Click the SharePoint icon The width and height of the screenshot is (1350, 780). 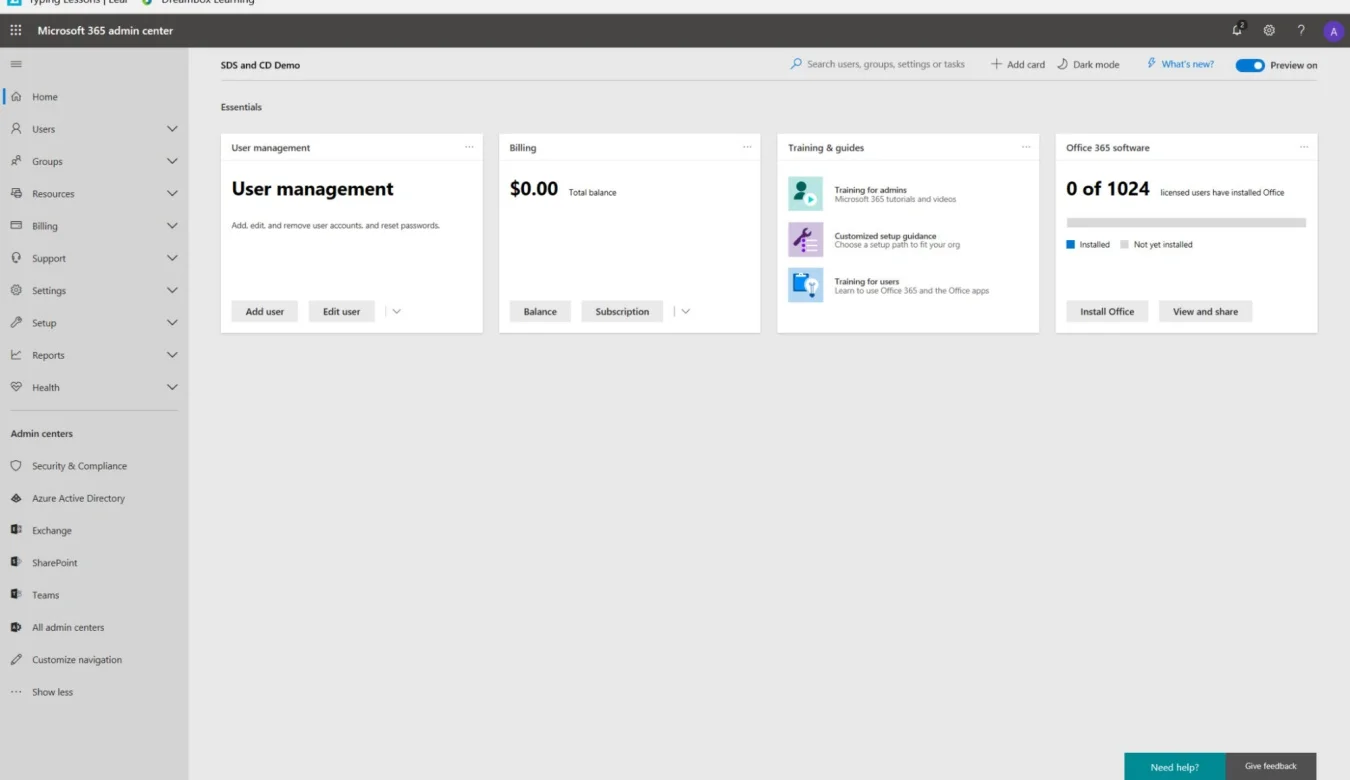[16, 563]
